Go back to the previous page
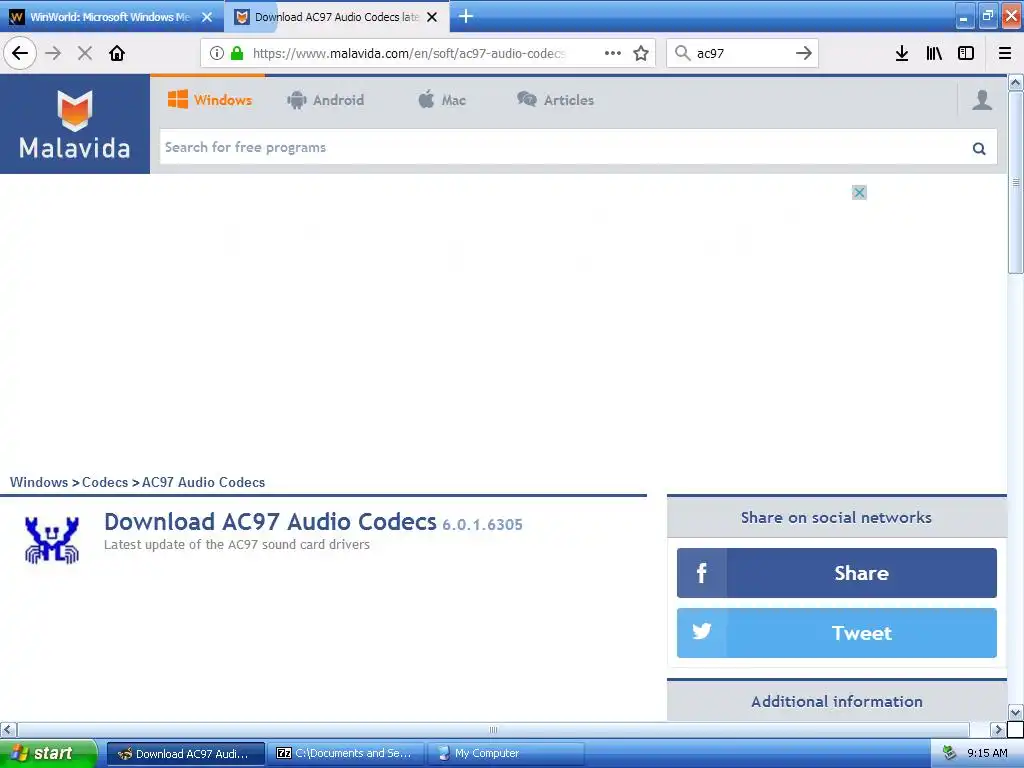Viewport: 1024px width, 768px height. click(x=20, y=53)
